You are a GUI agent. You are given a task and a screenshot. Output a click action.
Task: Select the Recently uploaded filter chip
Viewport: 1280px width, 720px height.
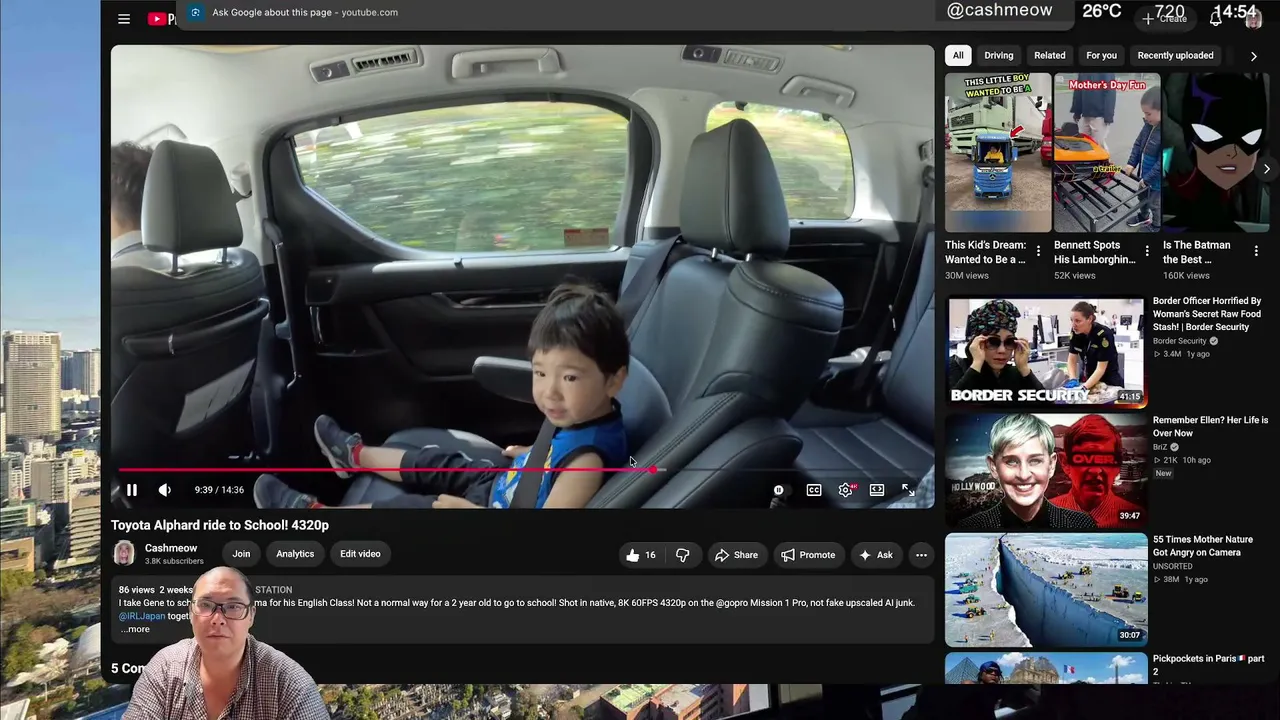tap(1175, 56)
